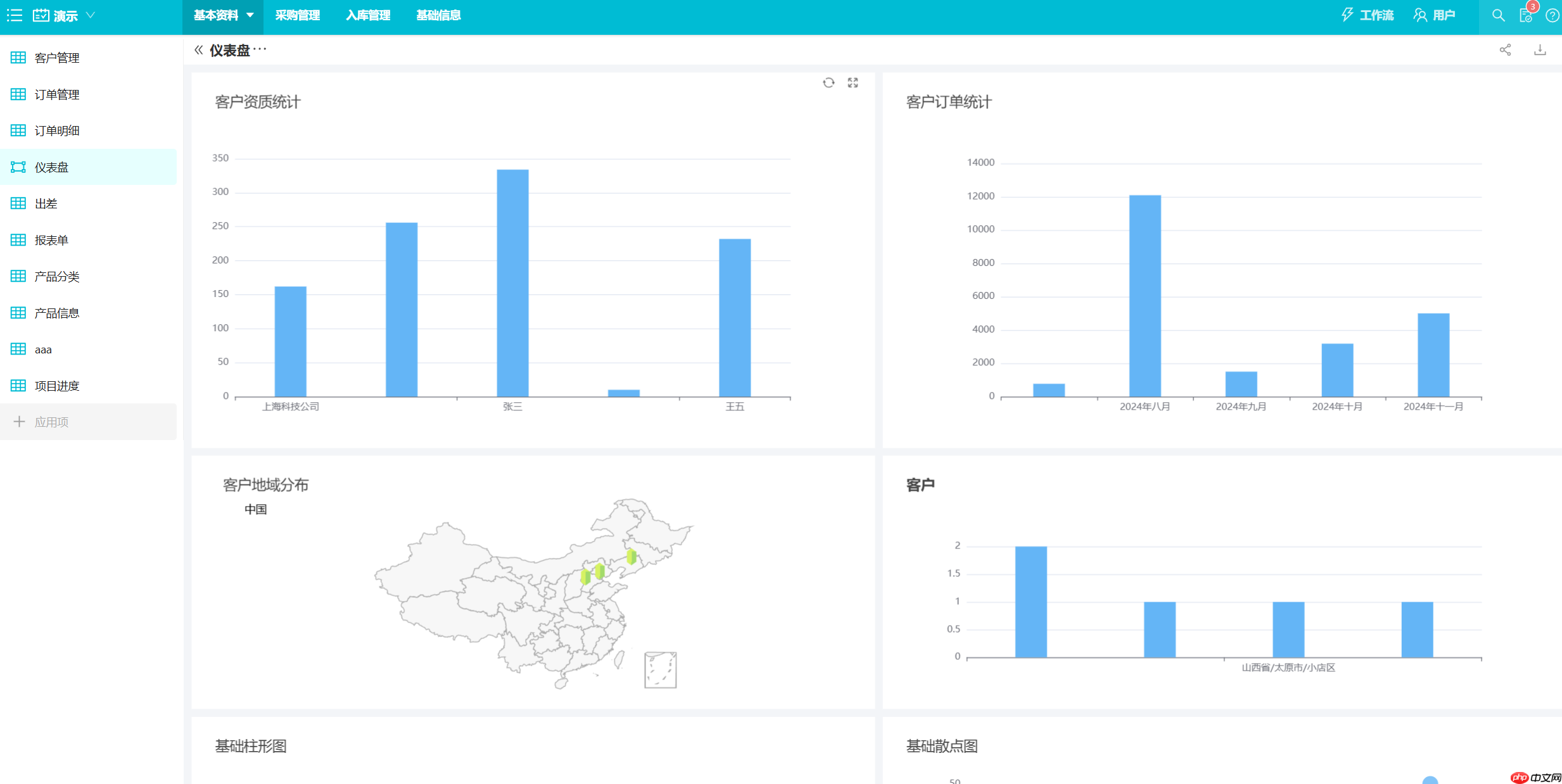
Task: Refresh the 客户资质统计 chart
Action: [829, 82]
